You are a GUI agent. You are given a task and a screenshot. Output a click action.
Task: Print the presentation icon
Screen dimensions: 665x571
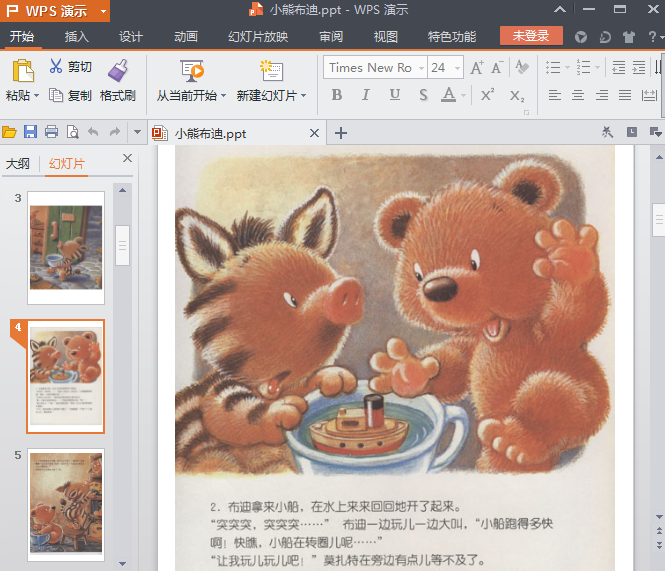tap(51, 132)
